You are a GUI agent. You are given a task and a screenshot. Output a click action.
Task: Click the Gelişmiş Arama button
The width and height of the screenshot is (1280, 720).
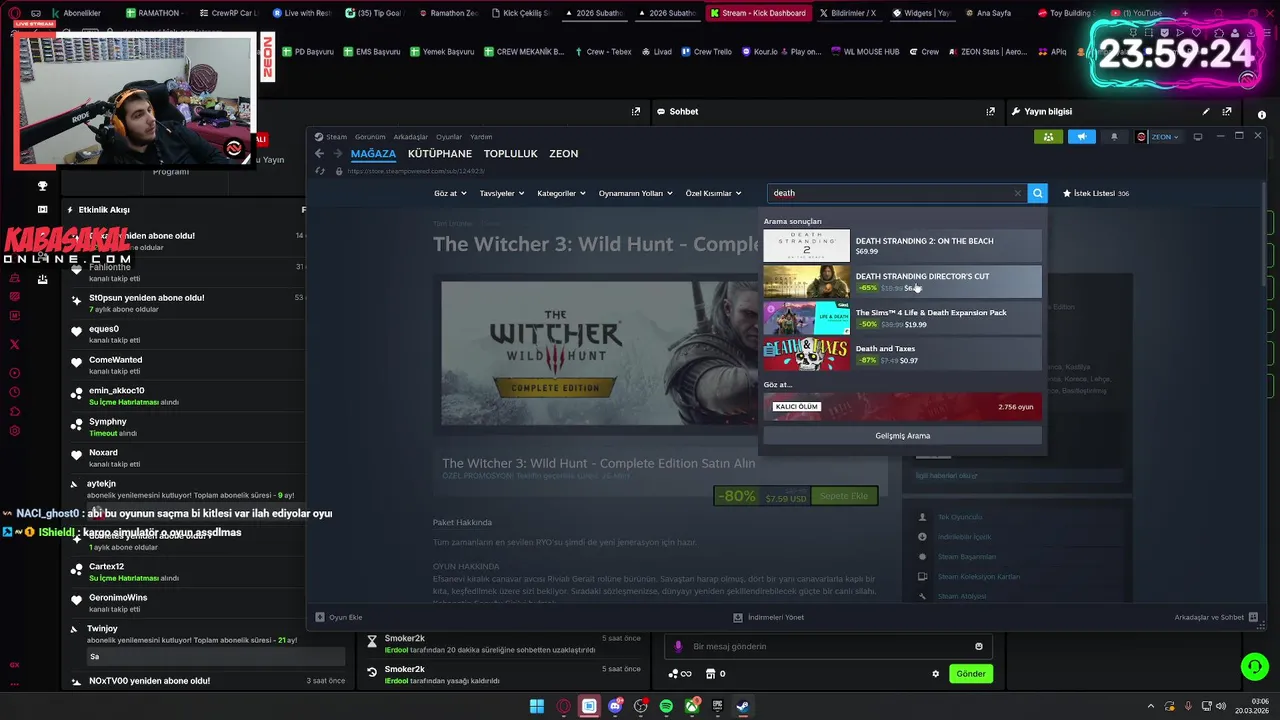point(902,436)
